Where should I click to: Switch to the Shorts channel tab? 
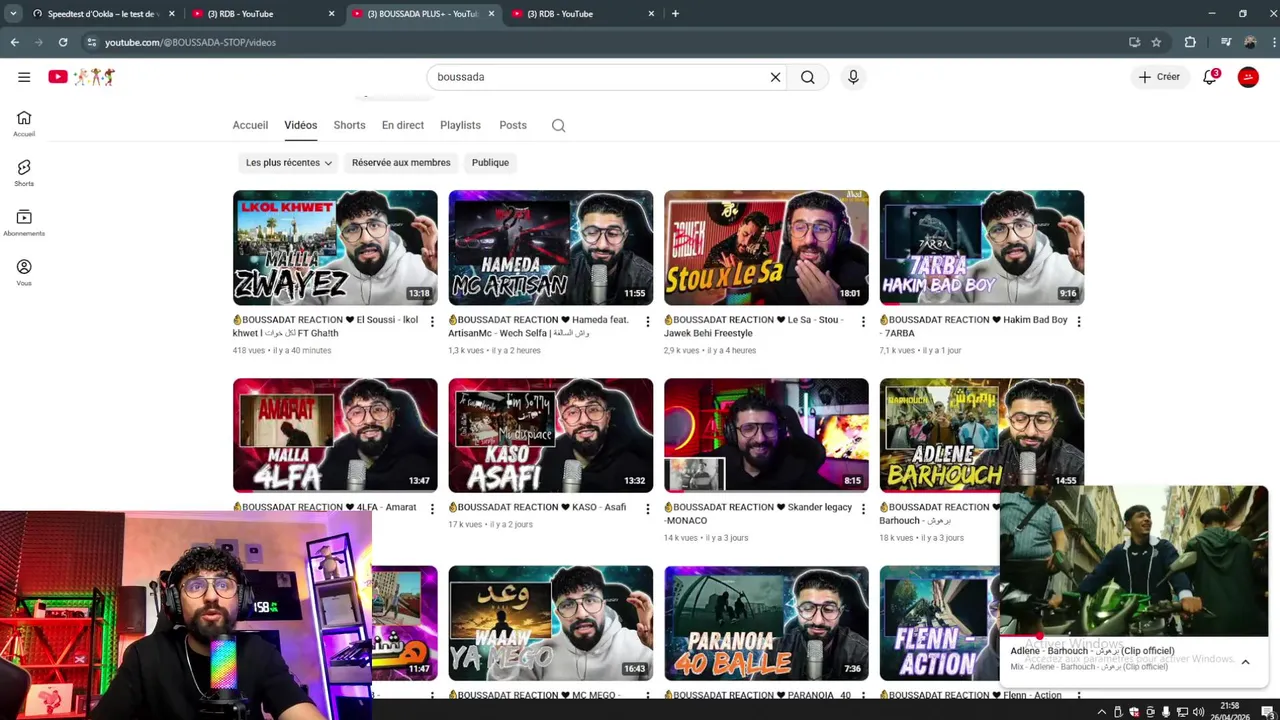point(349,125)
